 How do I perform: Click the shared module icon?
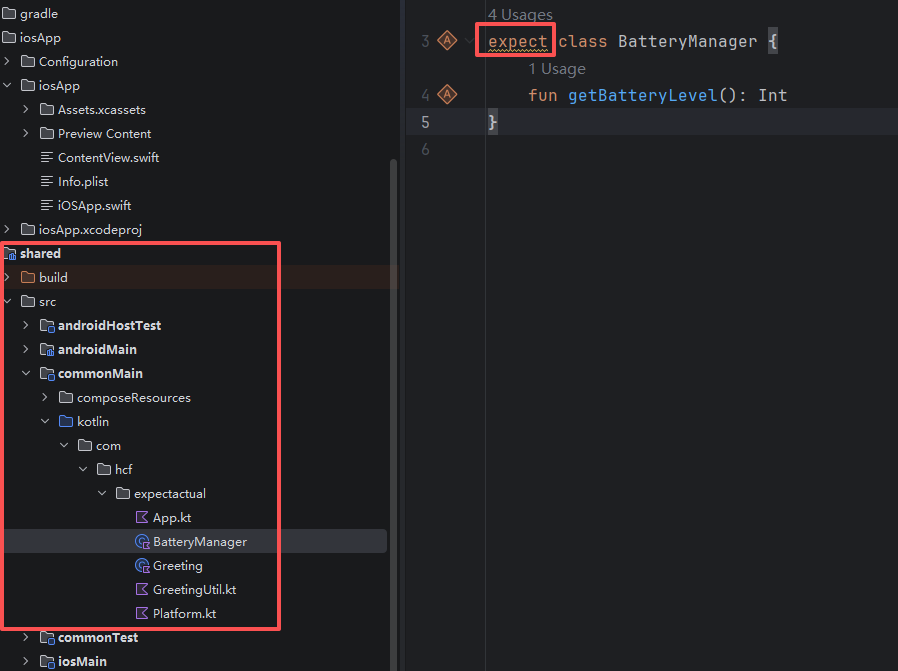pyautogui.click(x=10, y=254)
